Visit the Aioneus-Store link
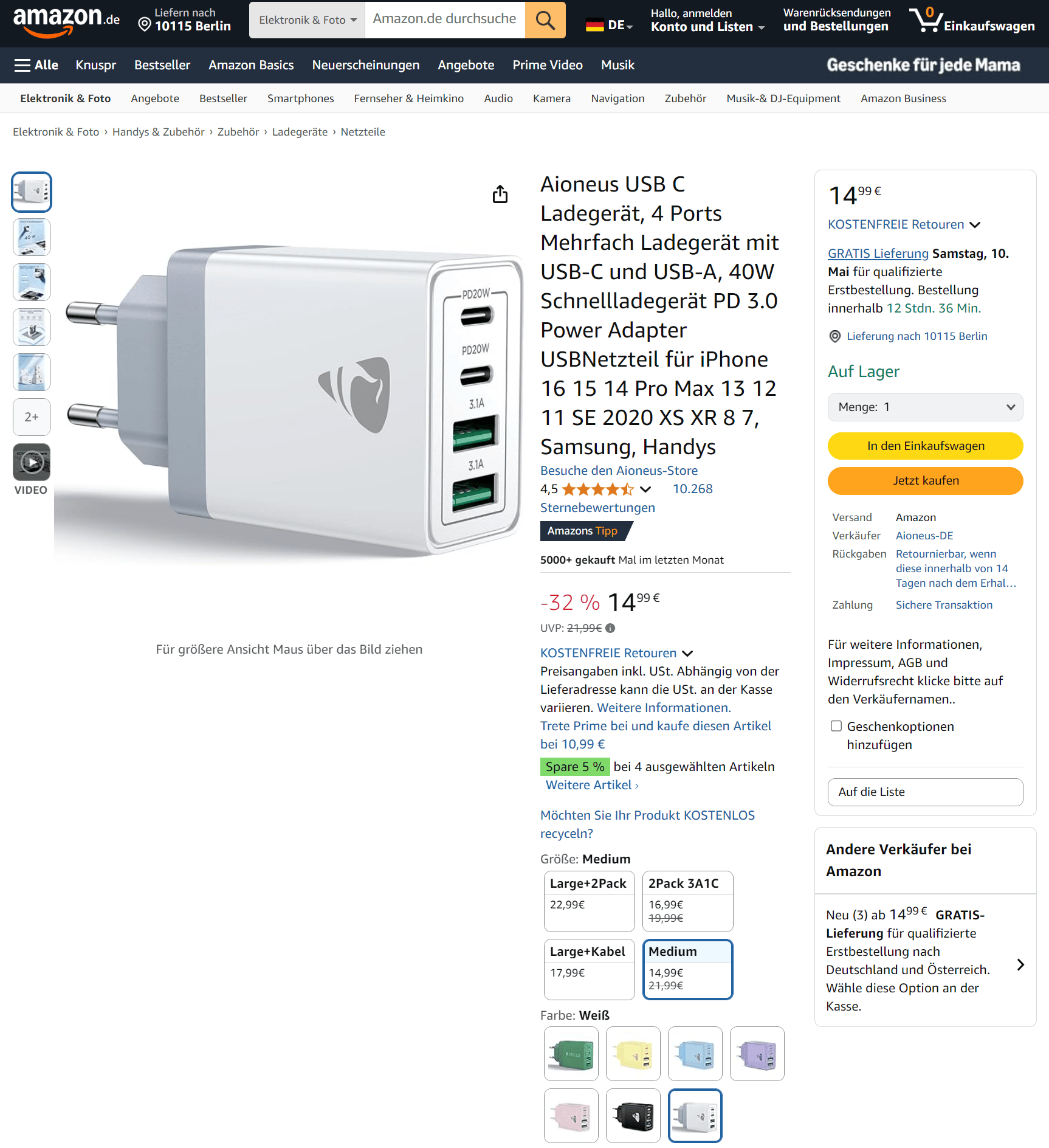This screenshot has height=1148, width=1049. click(x=619, y=471)
